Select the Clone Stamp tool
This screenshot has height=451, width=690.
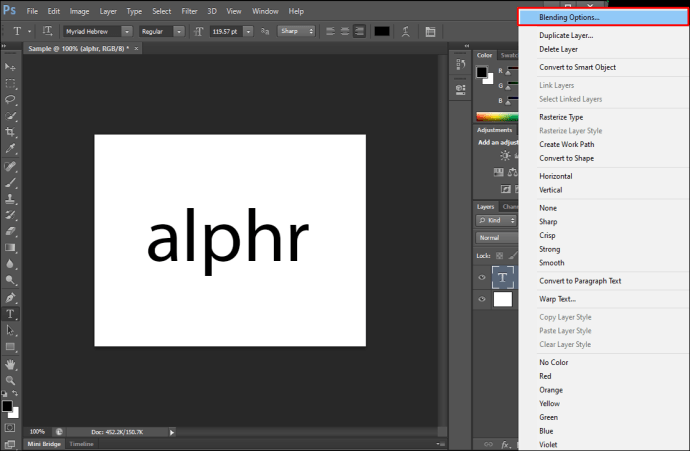click(10, 199)
